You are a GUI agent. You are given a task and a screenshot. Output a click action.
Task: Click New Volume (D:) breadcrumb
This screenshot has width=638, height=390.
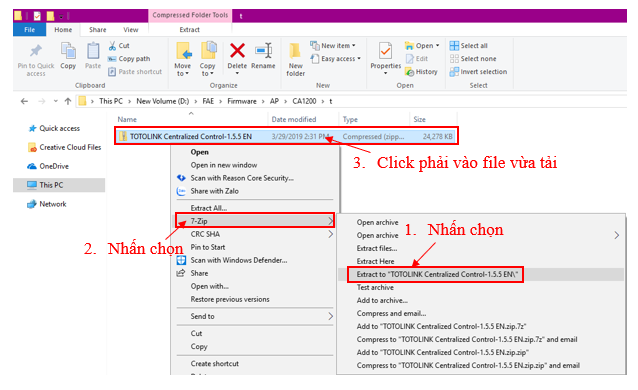(x=162, y=101)
